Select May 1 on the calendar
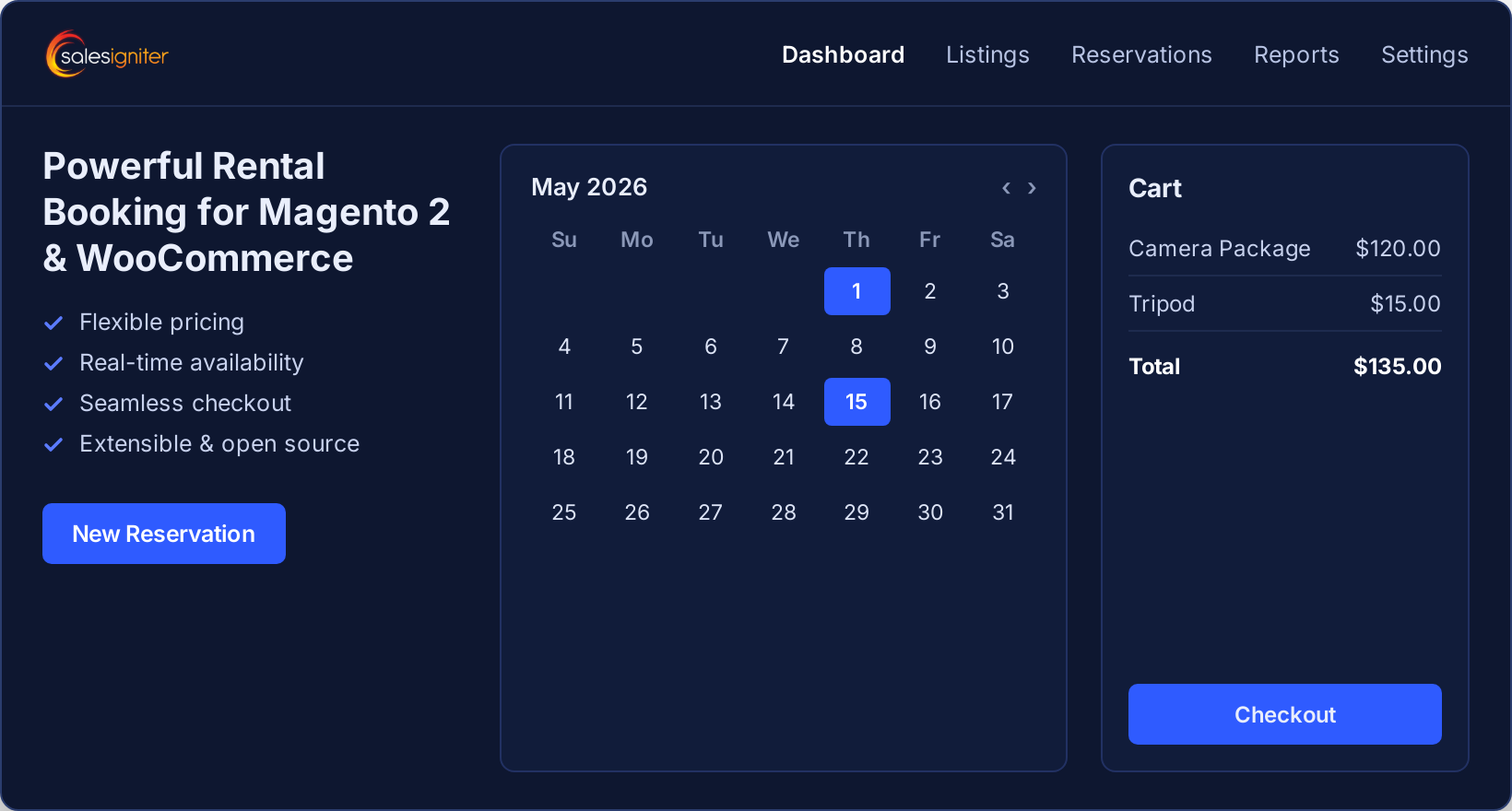The width and height of the screenshot is (1512, 811). (856, 291)
